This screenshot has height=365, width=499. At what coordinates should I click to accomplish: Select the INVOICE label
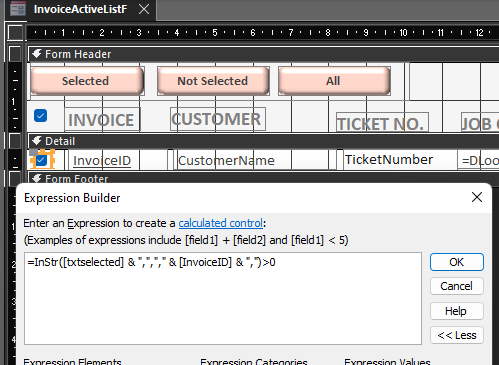click(102, 119)
